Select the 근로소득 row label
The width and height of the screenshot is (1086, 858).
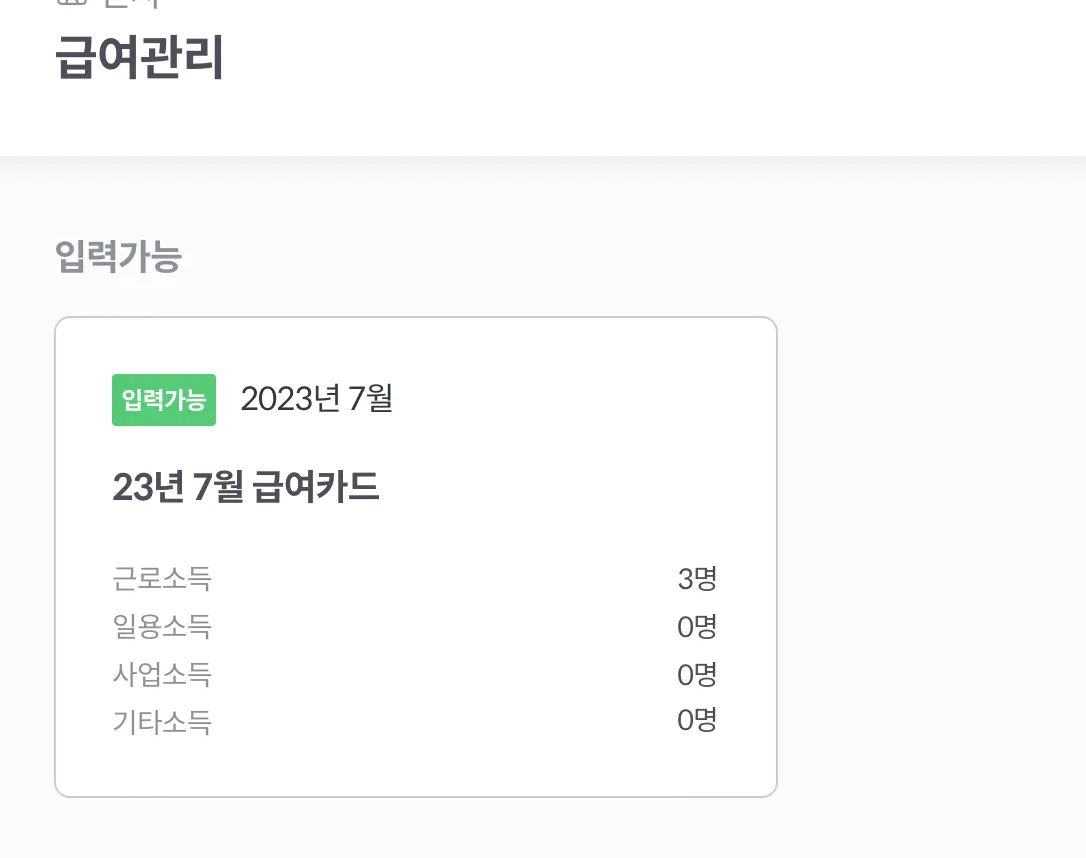pyautogui.click(x=162, y=579)
